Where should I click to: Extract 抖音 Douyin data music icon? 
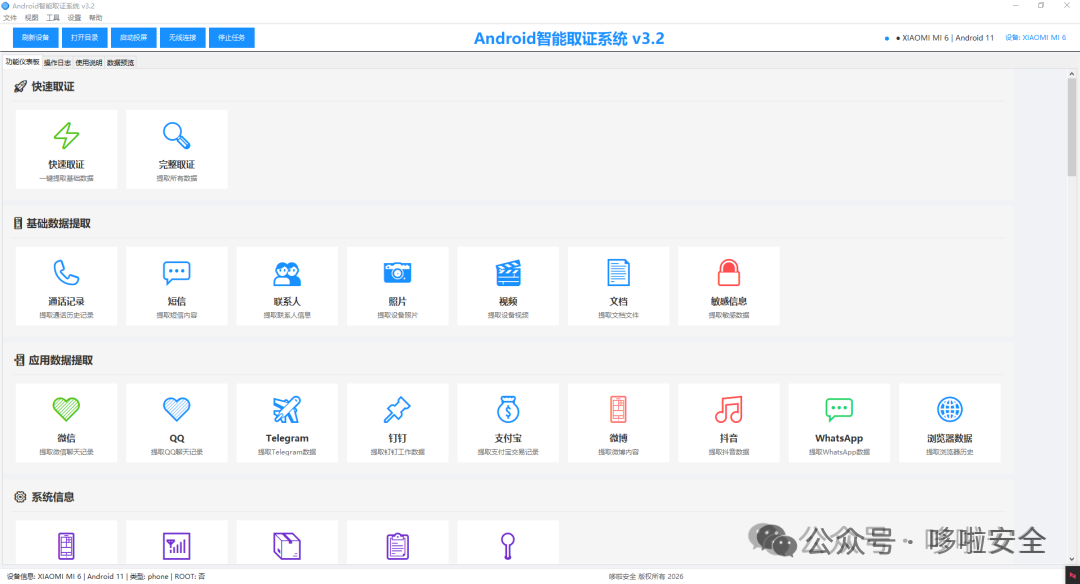pos(729,423)
